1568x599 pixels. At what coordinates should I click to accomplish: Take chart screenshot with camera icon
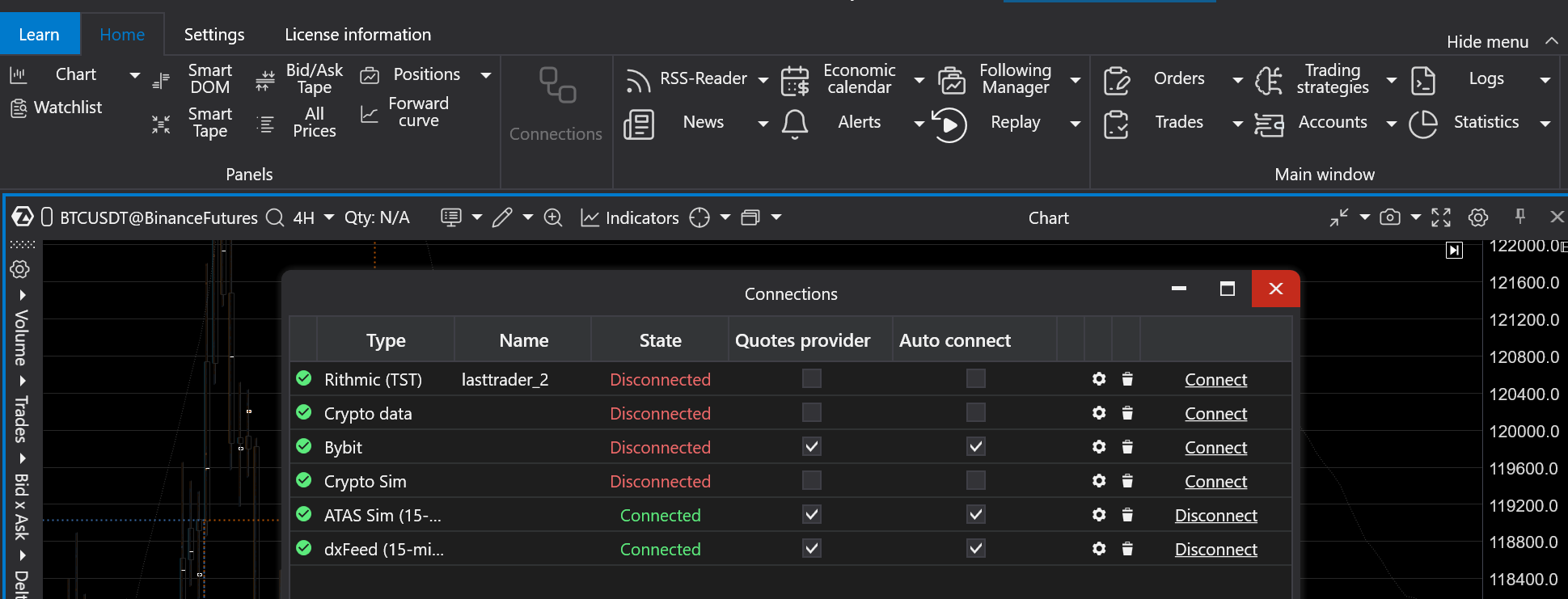[1390, 217]
